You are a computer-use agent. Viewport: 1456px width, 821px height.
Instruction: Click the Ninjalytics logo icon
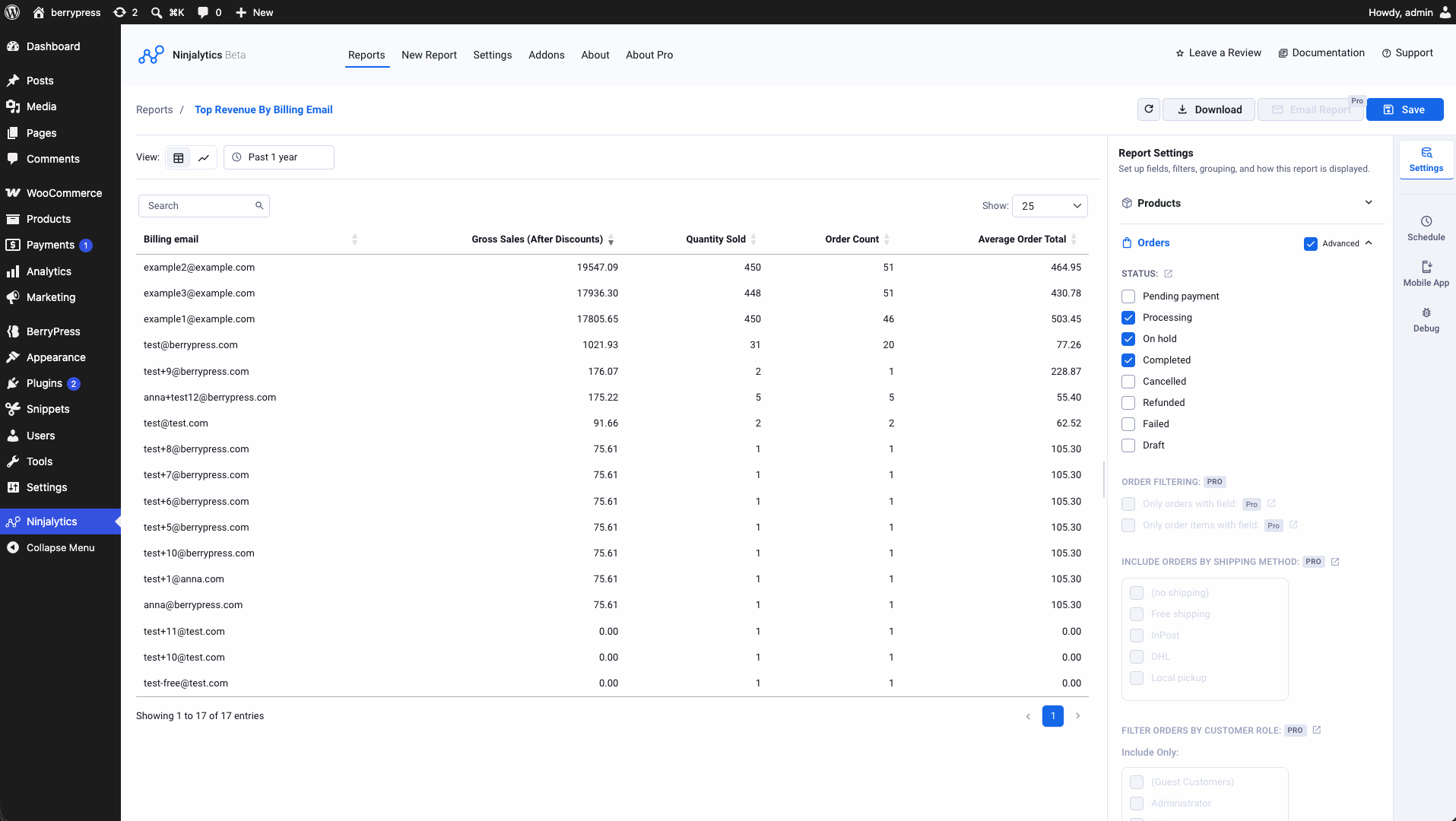(x=151, y=55)
